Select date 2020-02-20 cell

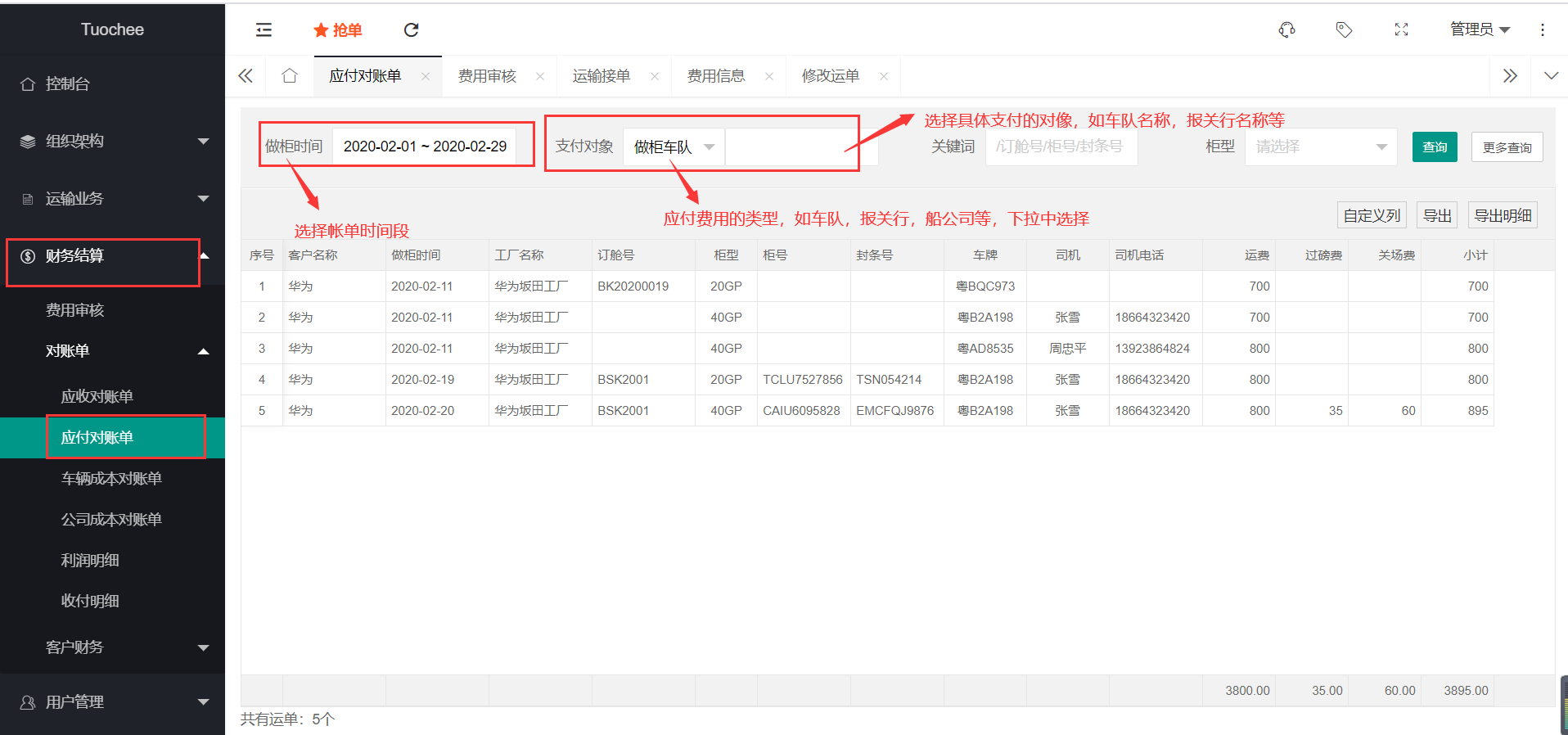[437, 411]
